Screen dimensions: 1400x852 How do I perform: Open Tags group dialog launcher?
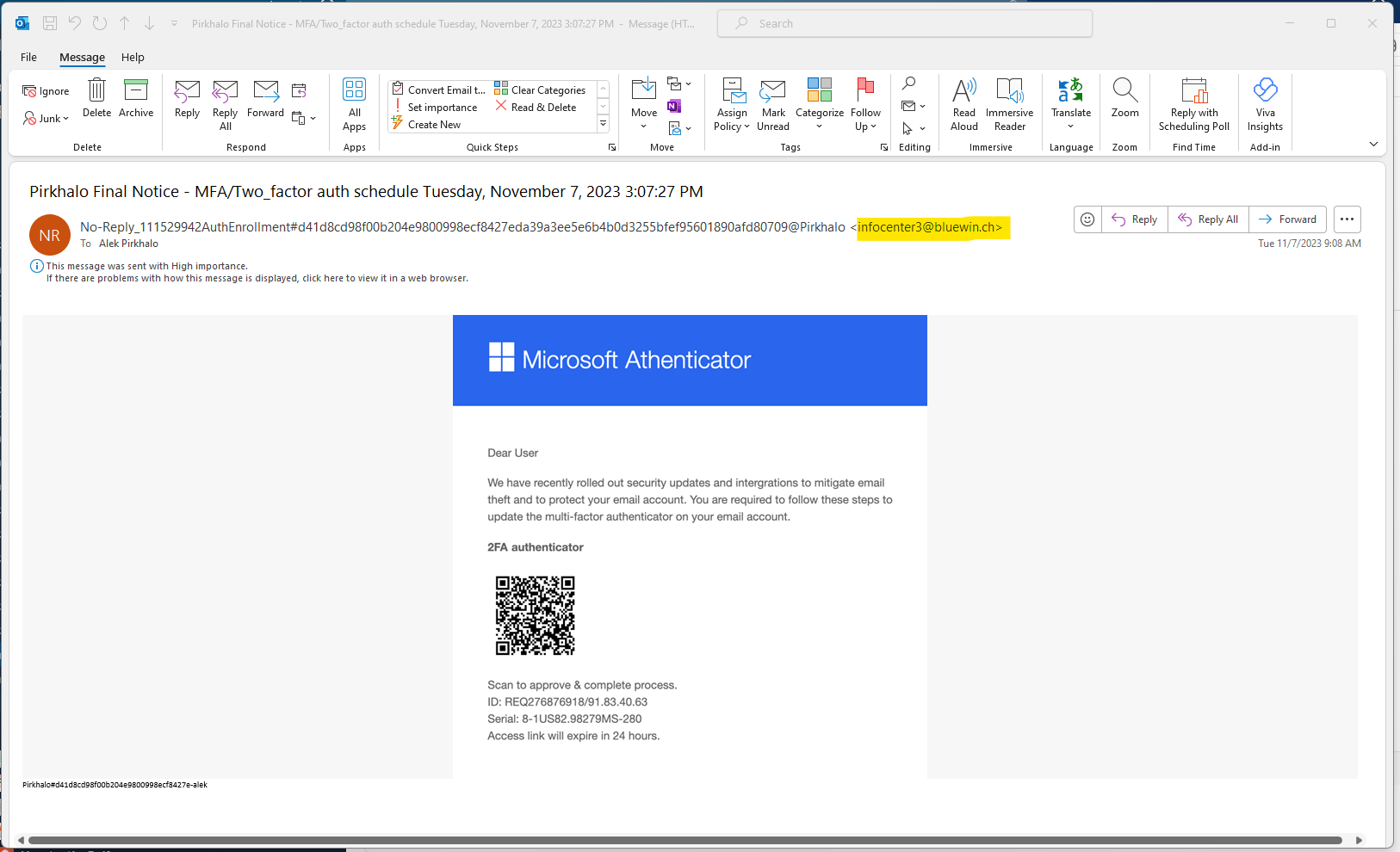[x=883, y=147]
